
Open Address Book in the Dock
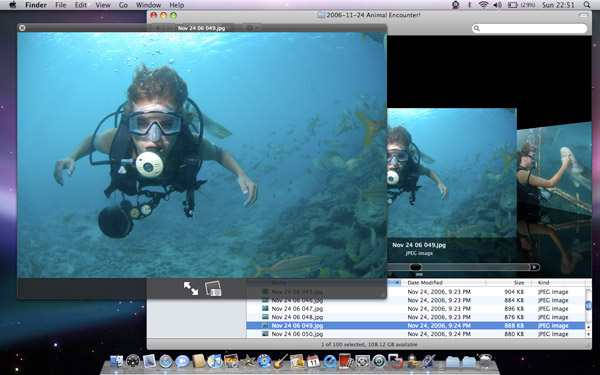199,361
